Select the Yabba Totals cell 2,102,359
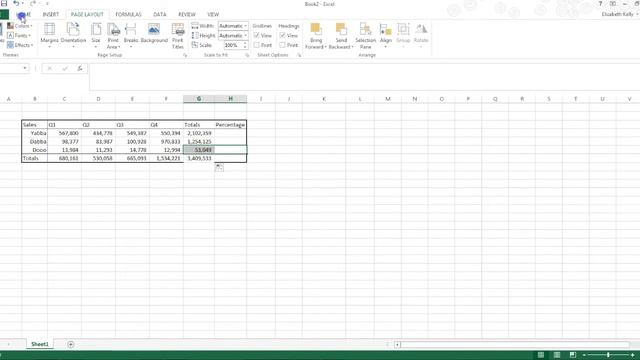Image resolution: width=640 pixels, height=360 pixels. click(199, 133)
